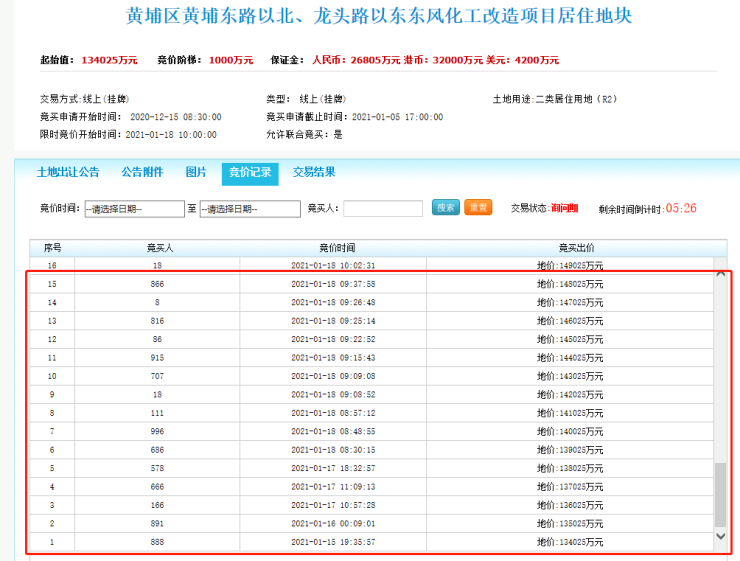Screen dimensions: 740x561
Task: Click the scrollbar up arrow in bid table
Action: 720,272
